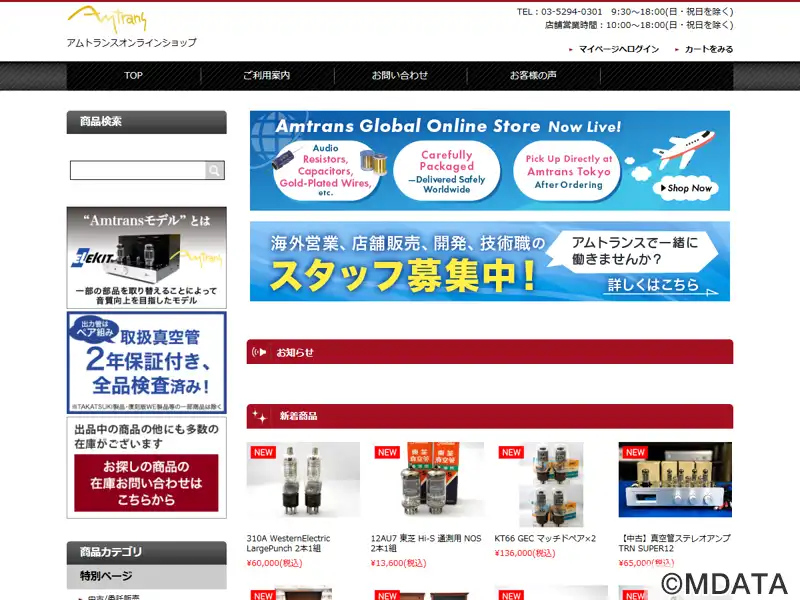Click the ¥13,600(税込) price text
800x600 pixels.
pos(398,563)
